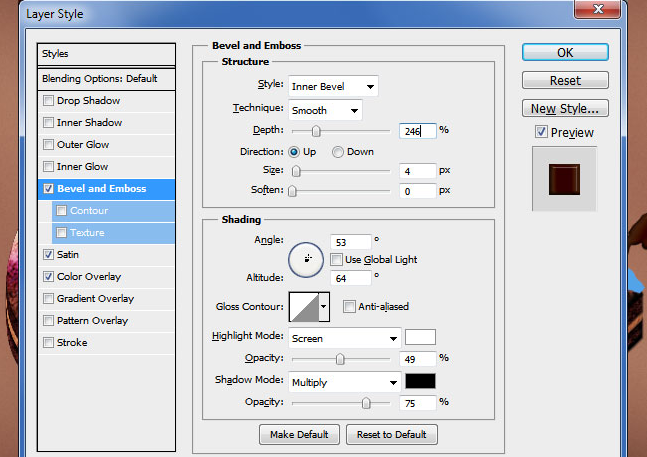
Task: Expand the Highlight Mode dropdown
Action: 344,338
